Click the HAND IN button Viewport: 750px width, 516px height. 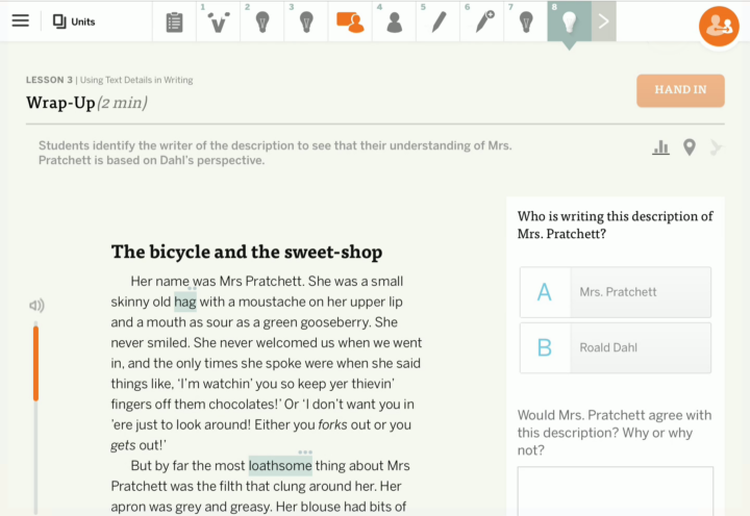[x=680, y=90]
